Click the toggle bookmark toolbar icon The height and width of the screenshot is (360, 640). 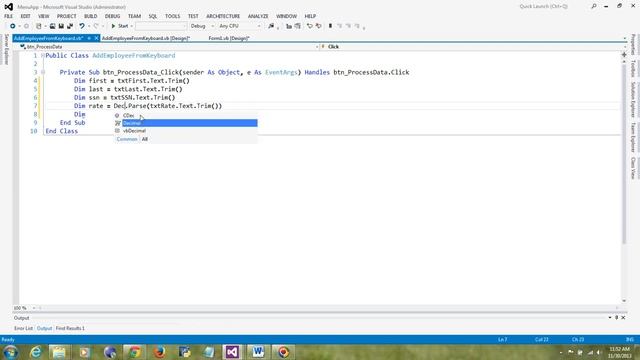click(x=330, y=26)
